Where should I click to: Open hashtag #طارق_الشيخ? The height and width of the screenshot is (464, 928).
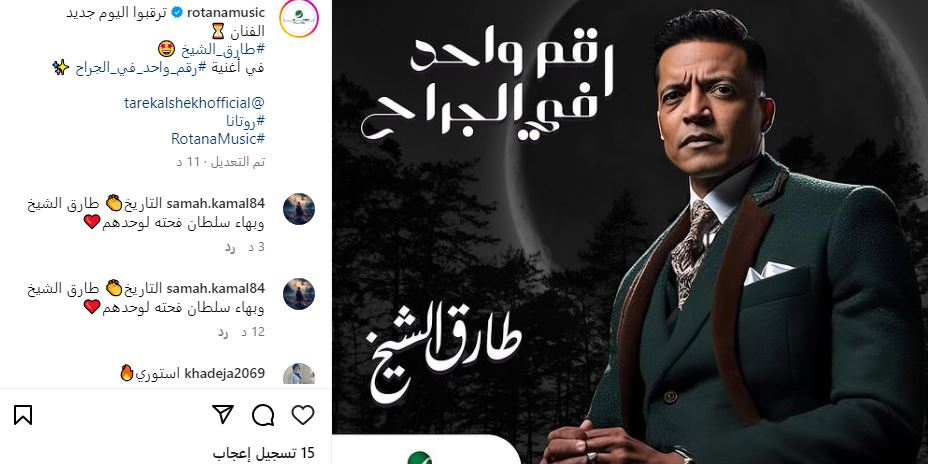click(223, 49)
